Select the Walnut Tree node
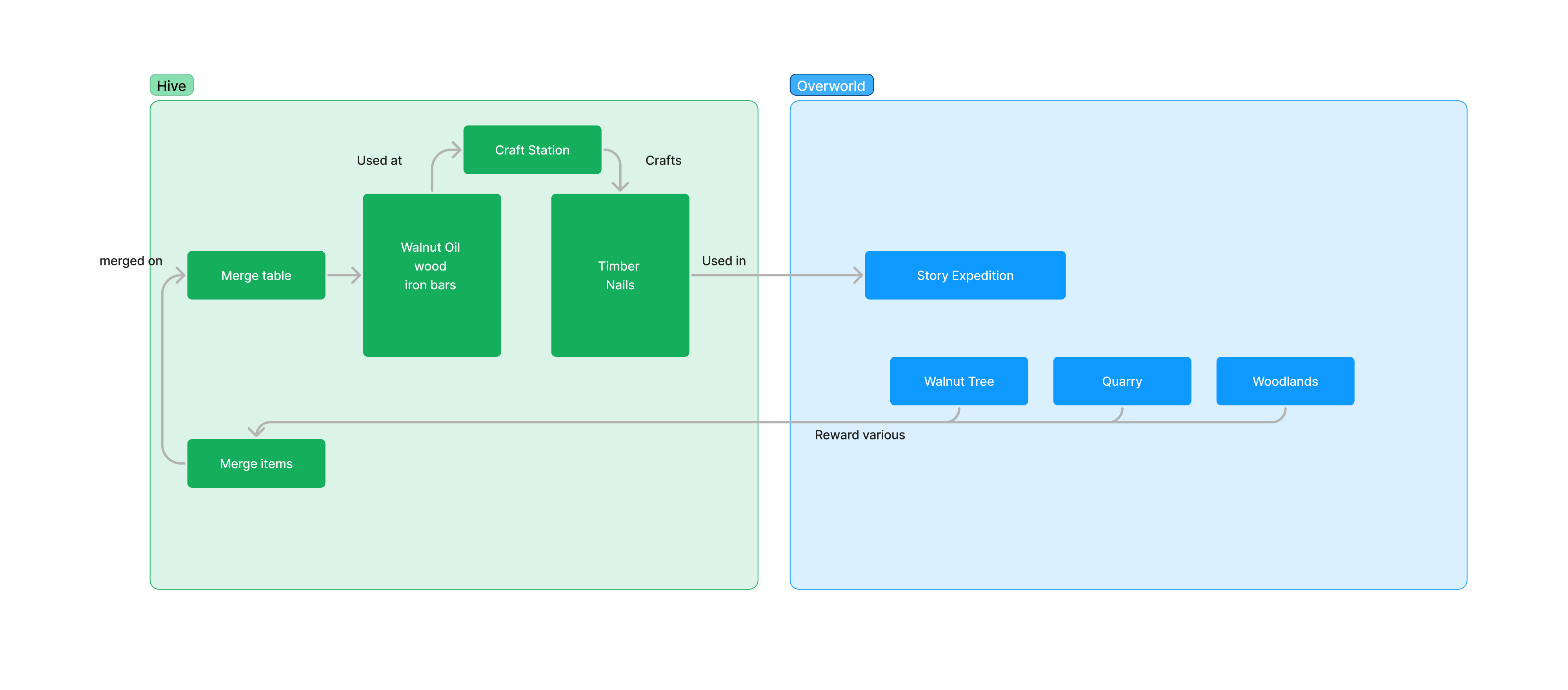Screen dimensions: 1568x690 pyautogui.click(x=959, y=381)
